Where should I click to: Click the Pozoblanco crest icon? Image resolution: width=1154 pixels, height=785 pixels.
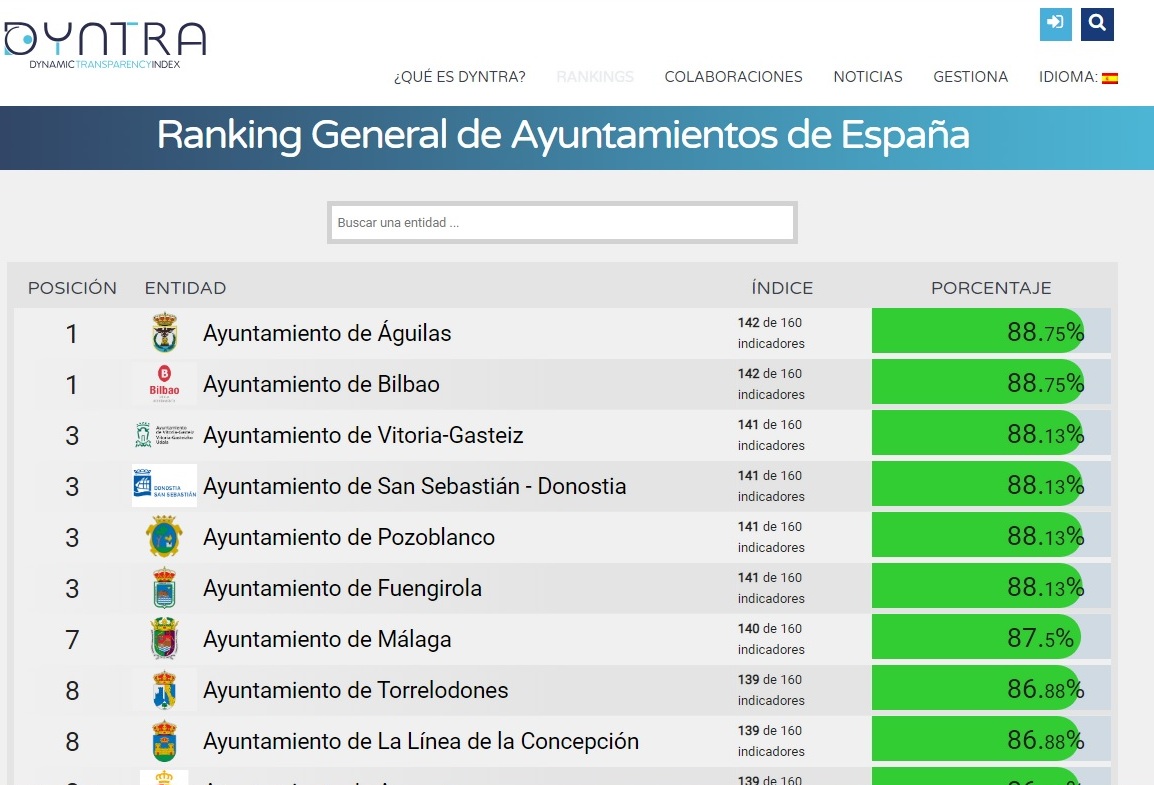[164, 535]
